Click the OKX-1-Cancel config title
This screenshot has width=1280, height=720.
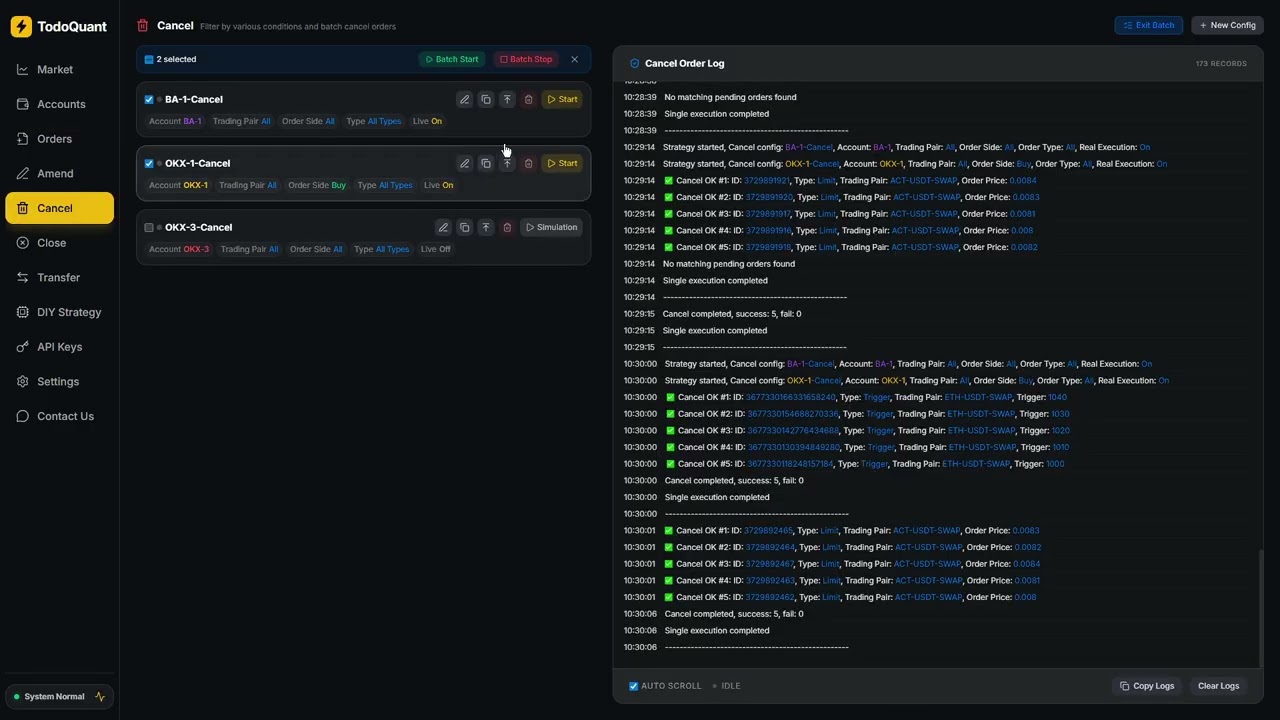[x=197, y=164]
